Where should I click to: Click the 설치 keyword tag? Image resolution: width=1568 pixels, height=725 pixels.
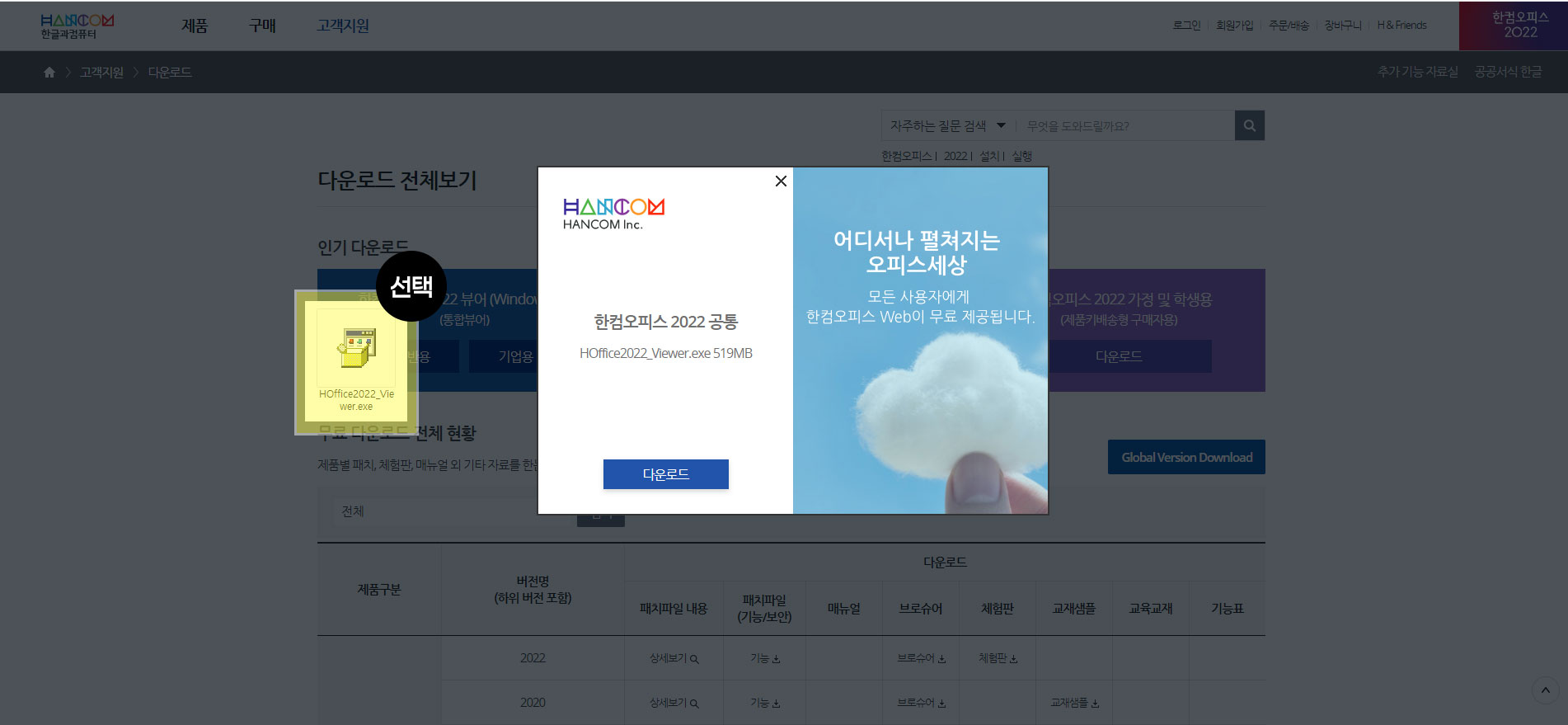989,156
